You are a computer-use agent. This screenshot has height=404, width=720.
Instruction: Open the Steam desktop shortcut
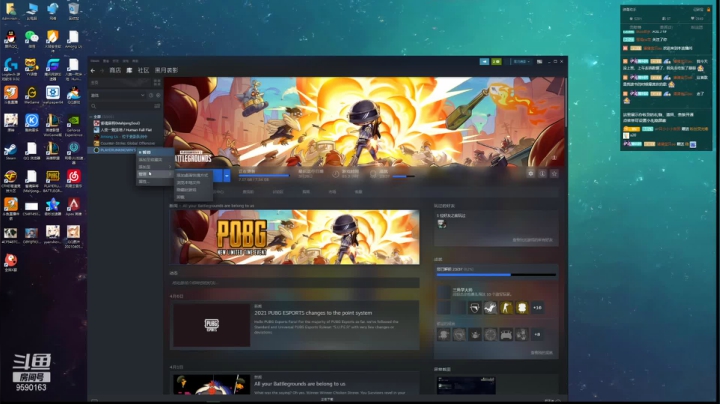coord(11,151)
